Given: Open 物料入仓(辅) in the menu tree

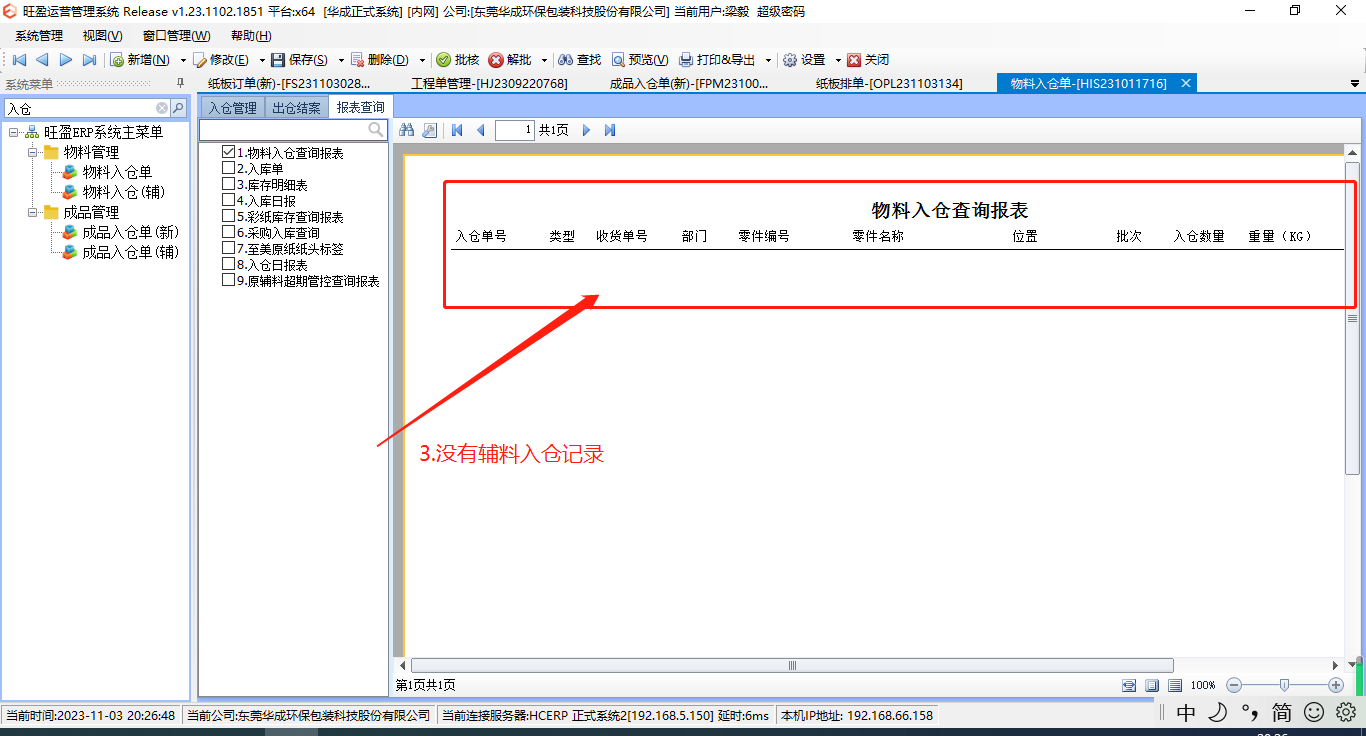Looking at the screenshot, I should coord(124,192).
